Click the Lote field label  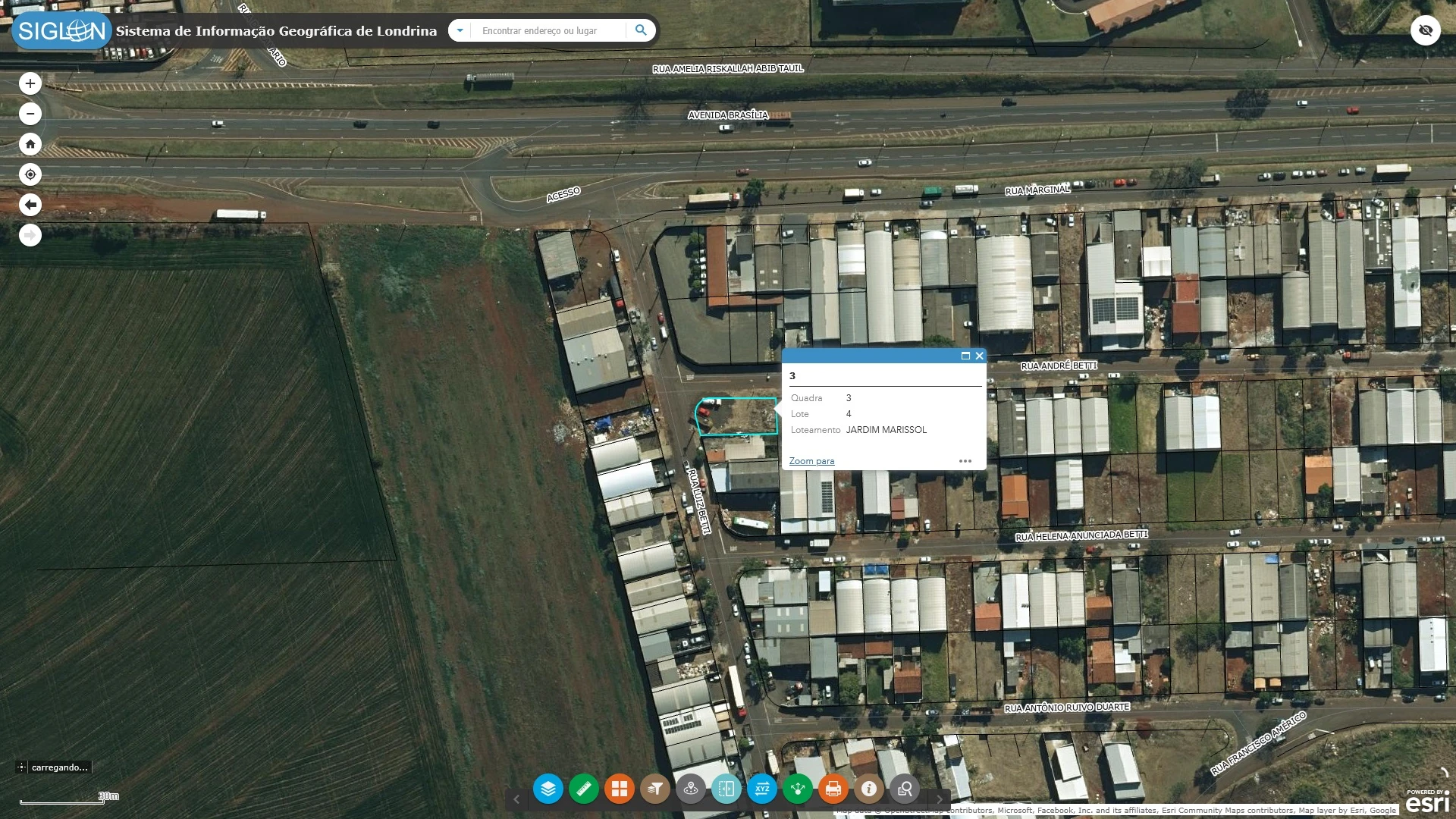pos(799,414)
